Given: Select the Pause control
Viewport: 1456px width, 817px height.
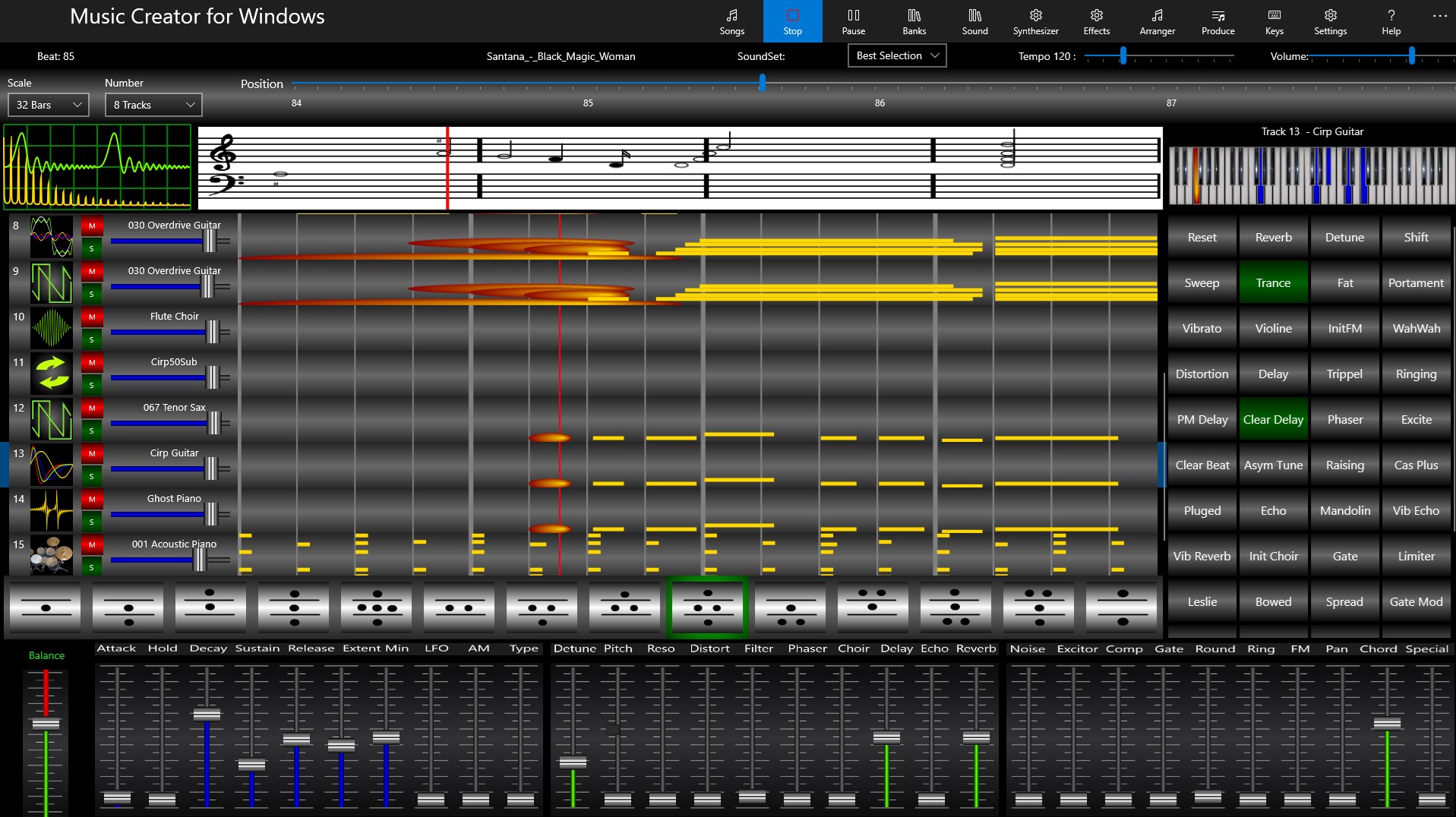Looking at the screenshot, I should pos(852,21).
